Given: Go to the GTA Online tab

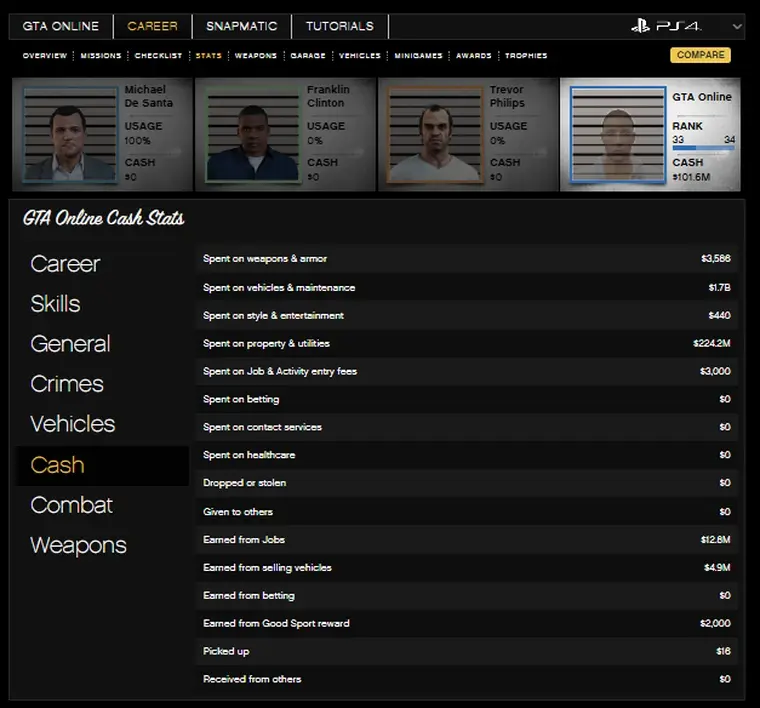Looking at the screenshot, I should click(x=62, y=26).
